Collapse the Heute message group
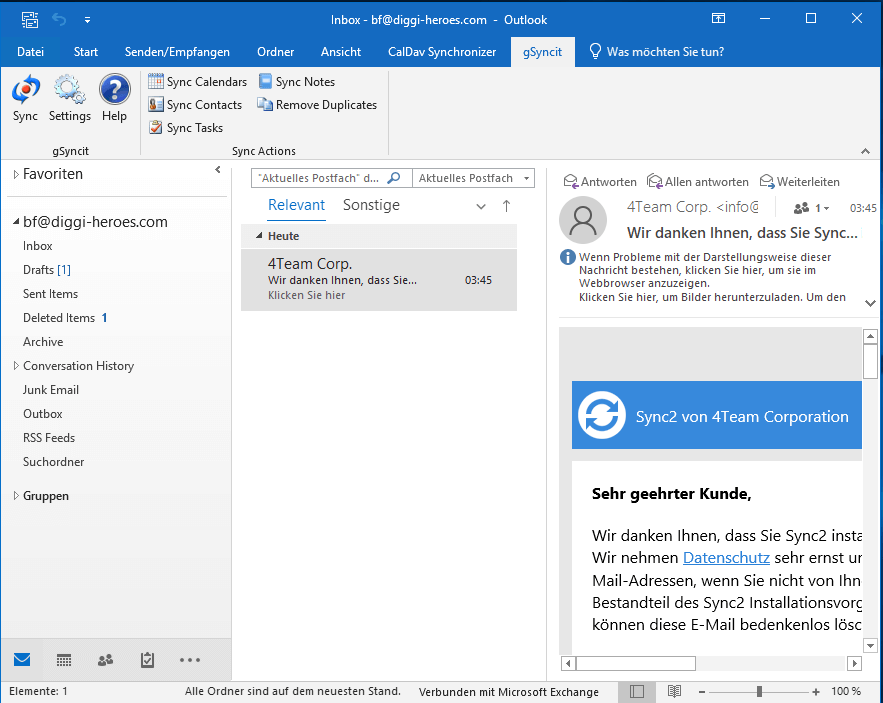 point(259,235)
